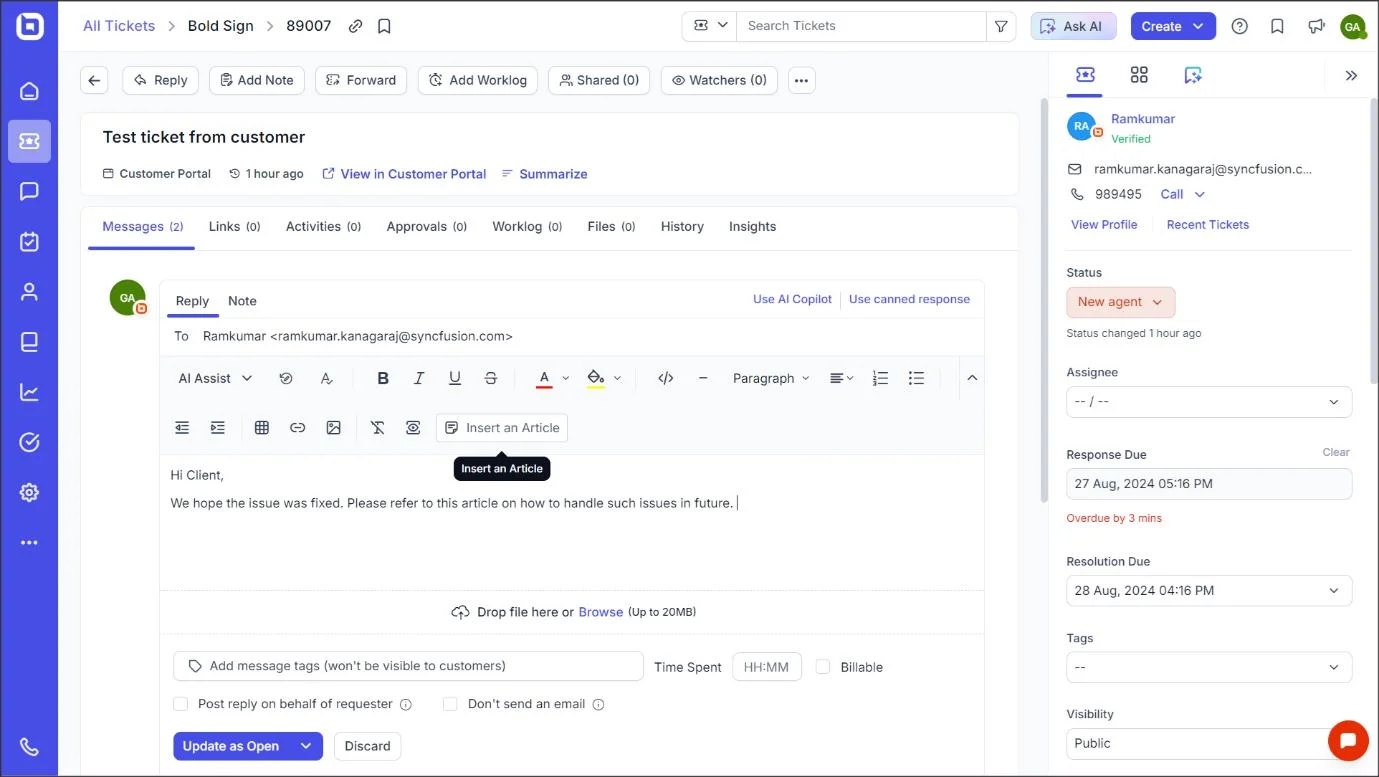Click the Update as Open button
Image resolution: width=1379 pixels, height=777 pixels.
232,746
